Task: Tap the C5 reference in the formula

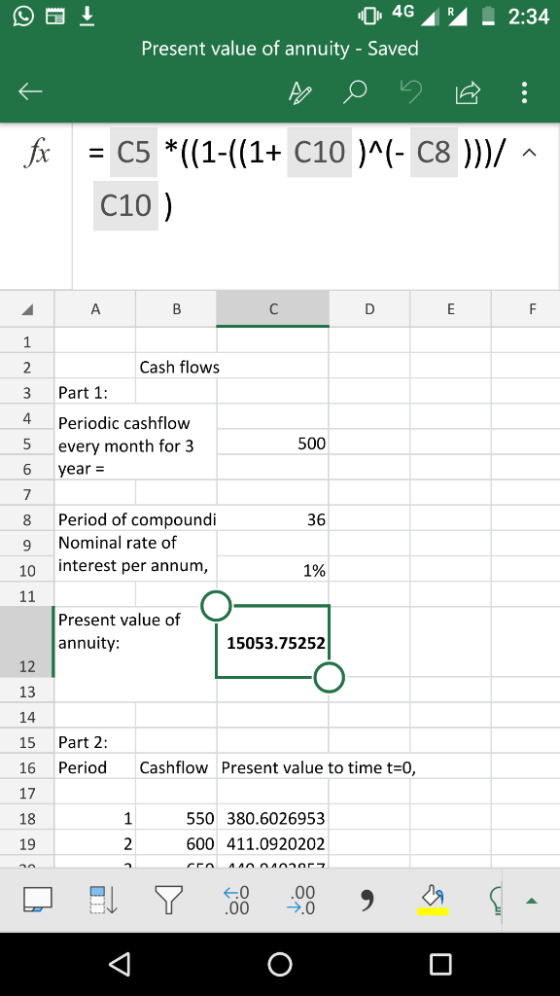Action: click(133, 152)
